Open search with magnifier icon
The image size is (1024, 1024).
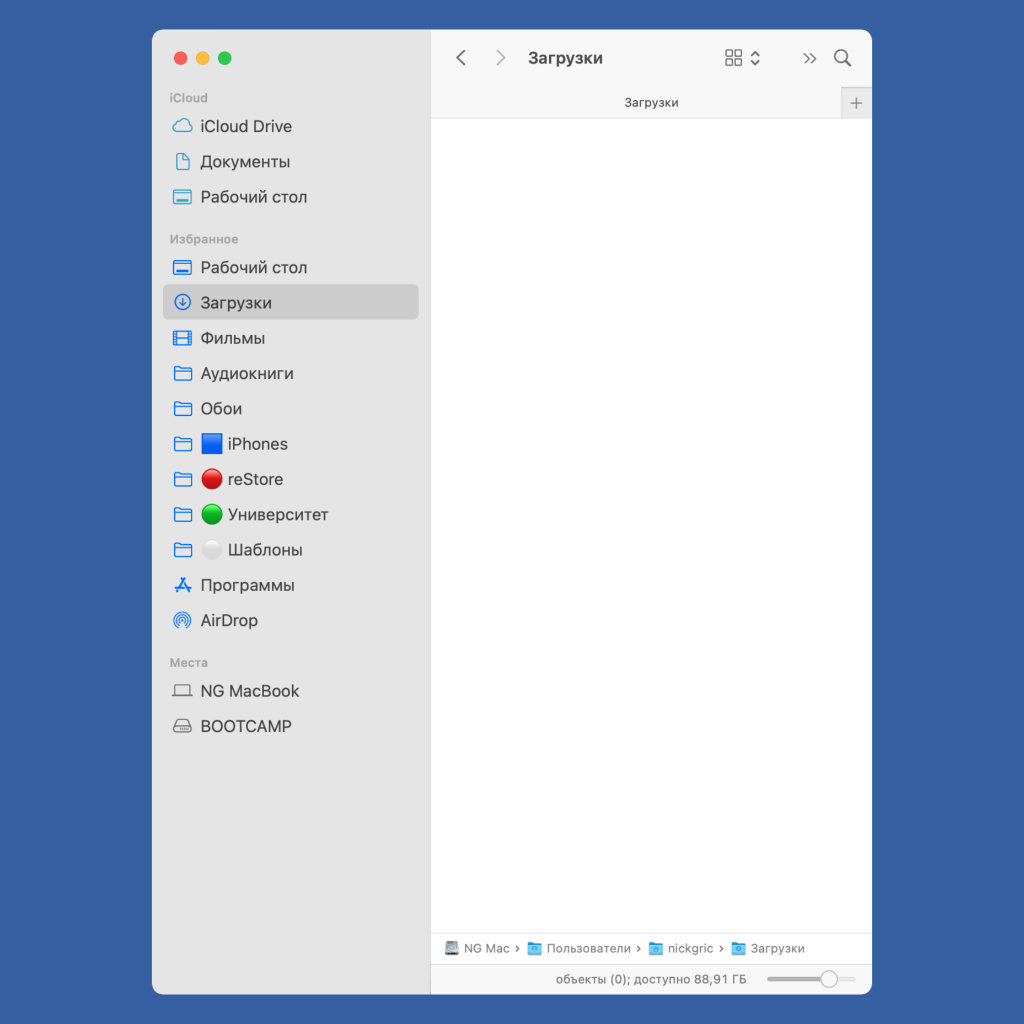[x=842, y=58]
